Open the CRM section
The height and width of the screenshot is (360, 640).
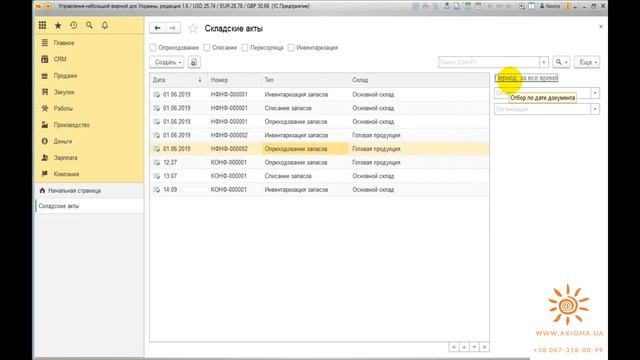[x=60, y=59]
